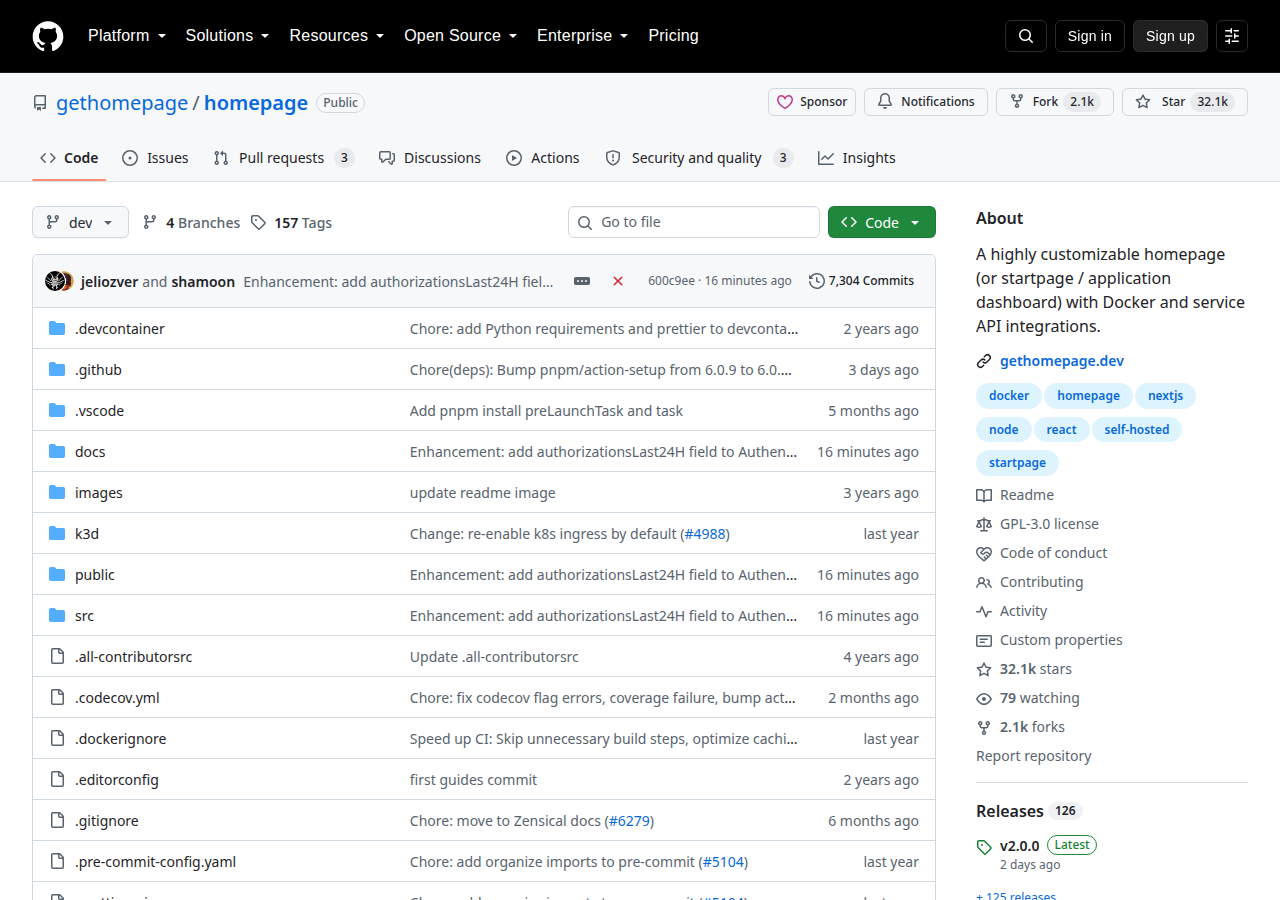Click the .gitignore file icon
Image resolution: width=1280 pixels, height=900 pixels.
pyautogui.click(x=57, y=821)
